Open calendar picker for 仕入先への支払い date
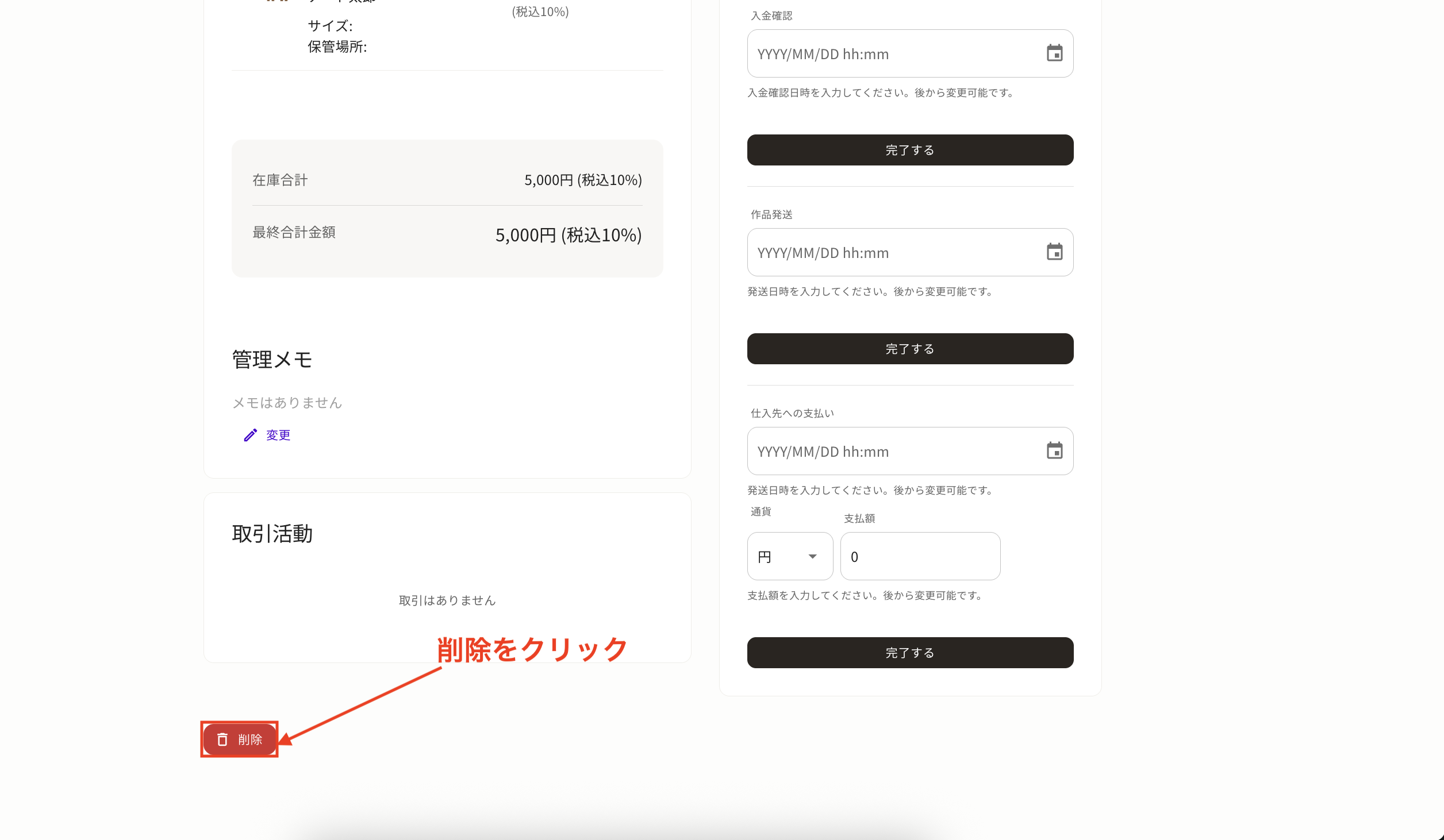 click(1054, 451)
